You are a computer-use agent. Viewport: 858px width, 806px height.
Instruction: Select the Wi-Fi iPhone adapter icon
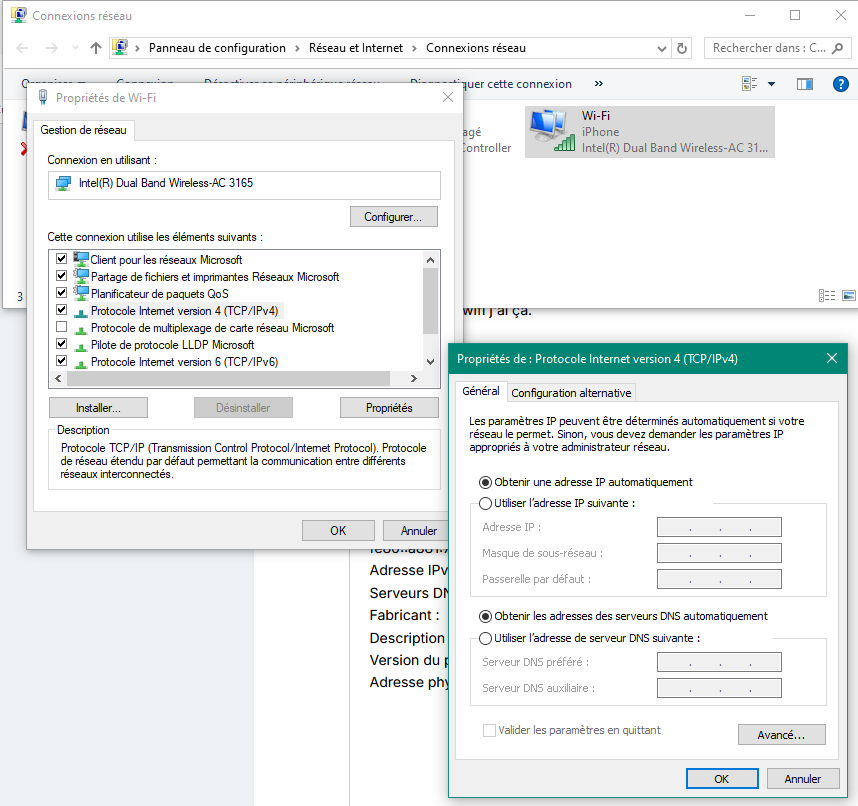(x=552, y=131)
